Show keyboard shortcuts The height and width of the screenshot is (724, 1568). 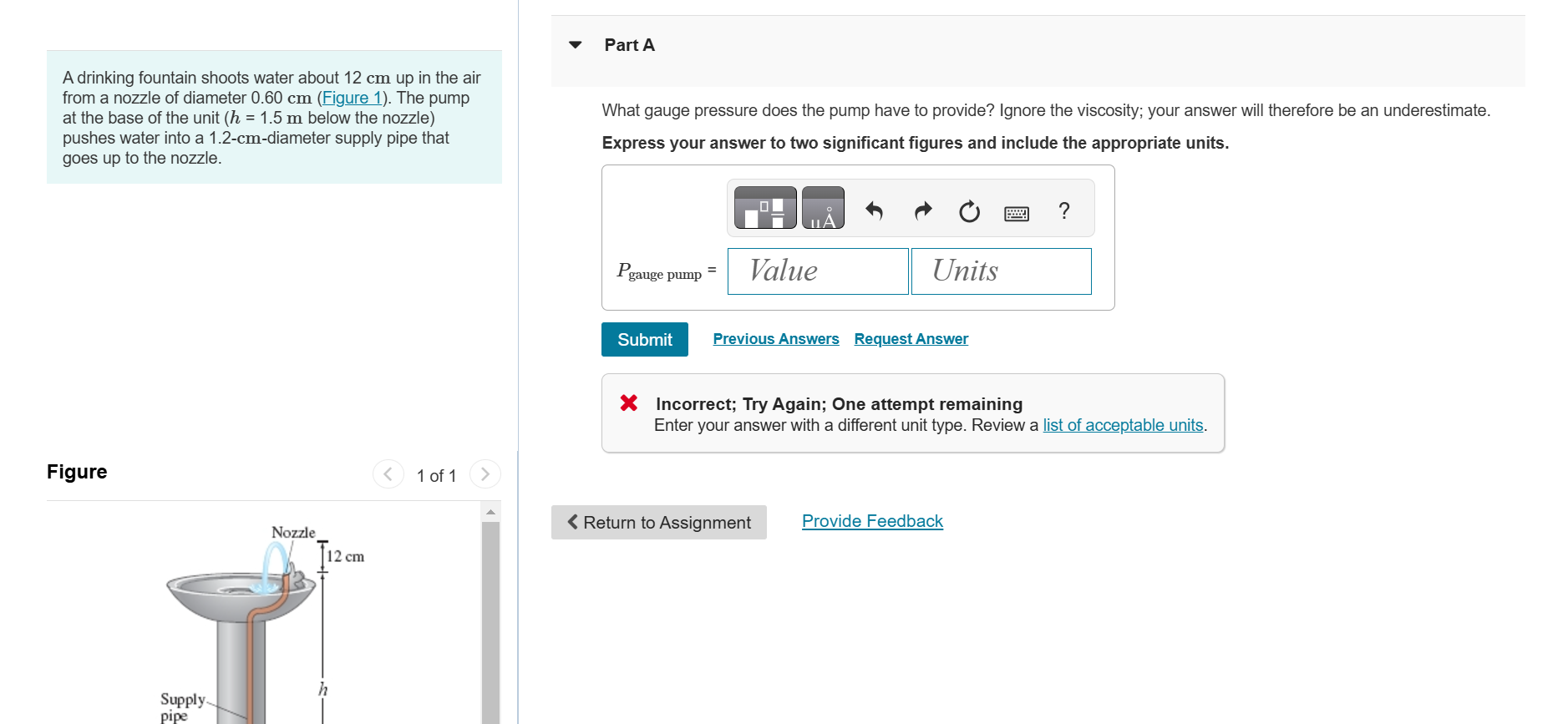tap(1017, 214)
